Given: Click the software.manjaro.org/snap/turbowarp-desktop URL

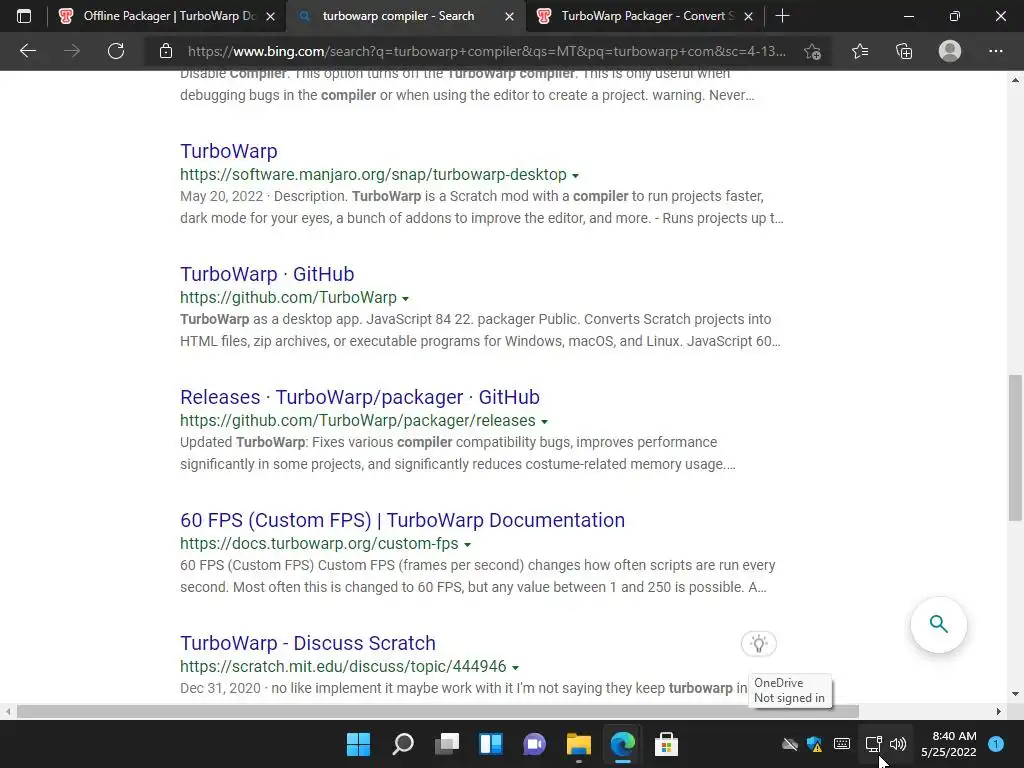Looking at the screenshot, I should (373, 174).
